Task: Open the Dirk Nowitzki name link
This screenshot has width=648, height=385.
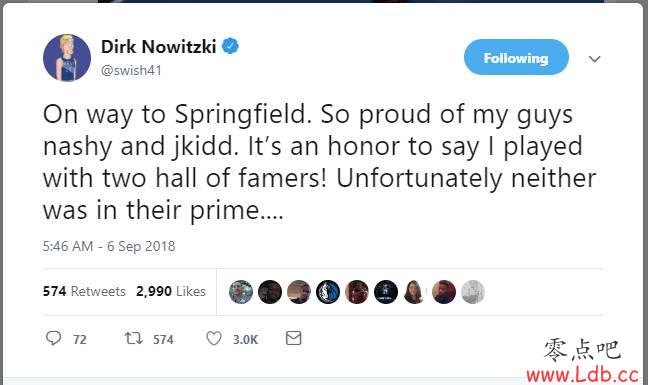Action: (x=158, y=46)
